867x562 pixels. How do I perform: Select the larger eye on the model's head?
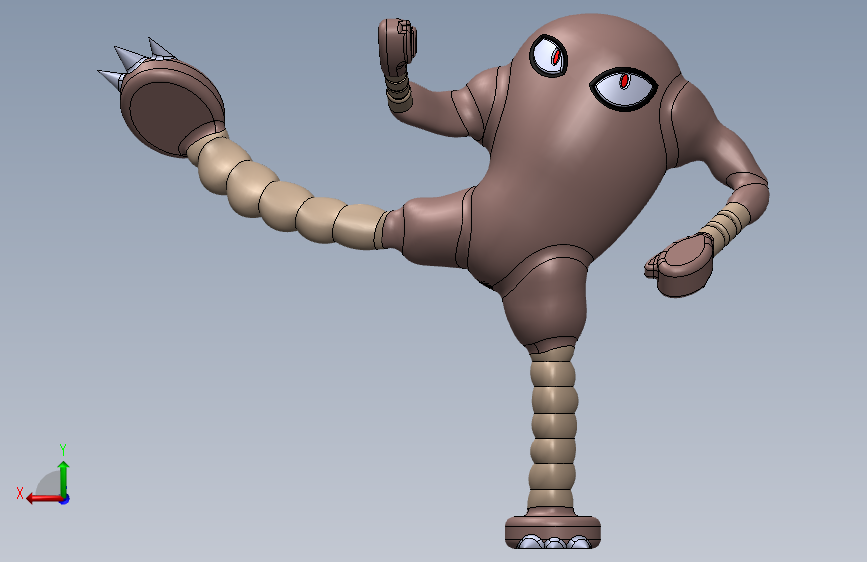tap(624, 89)
